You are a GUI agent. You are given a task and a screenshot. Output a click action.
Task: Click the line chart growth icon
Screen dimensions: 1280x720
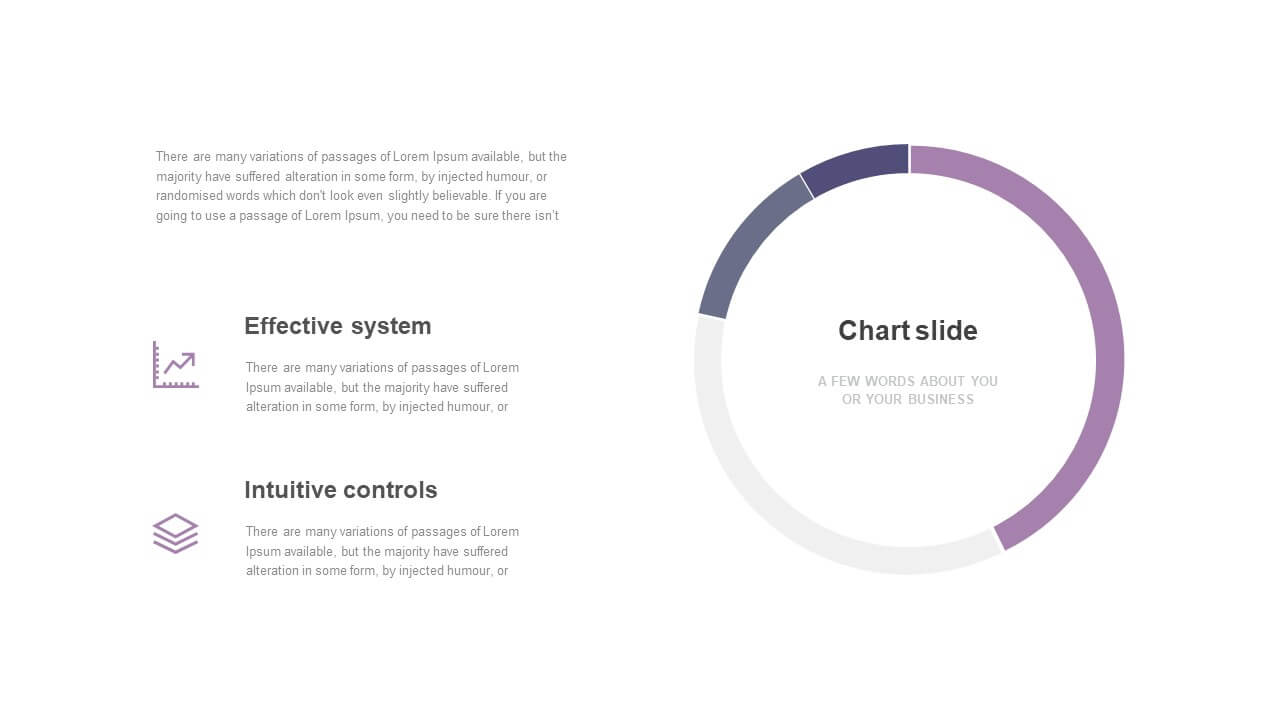(x=175, y=364)
